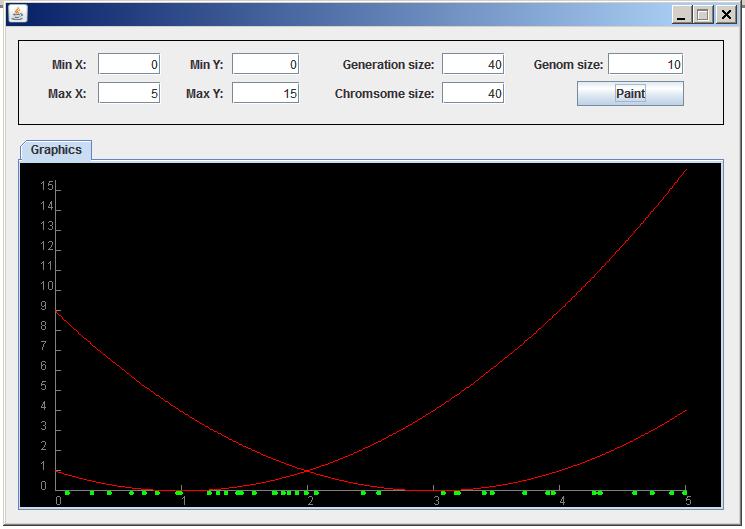Minimize the application window

click(682, 14)
